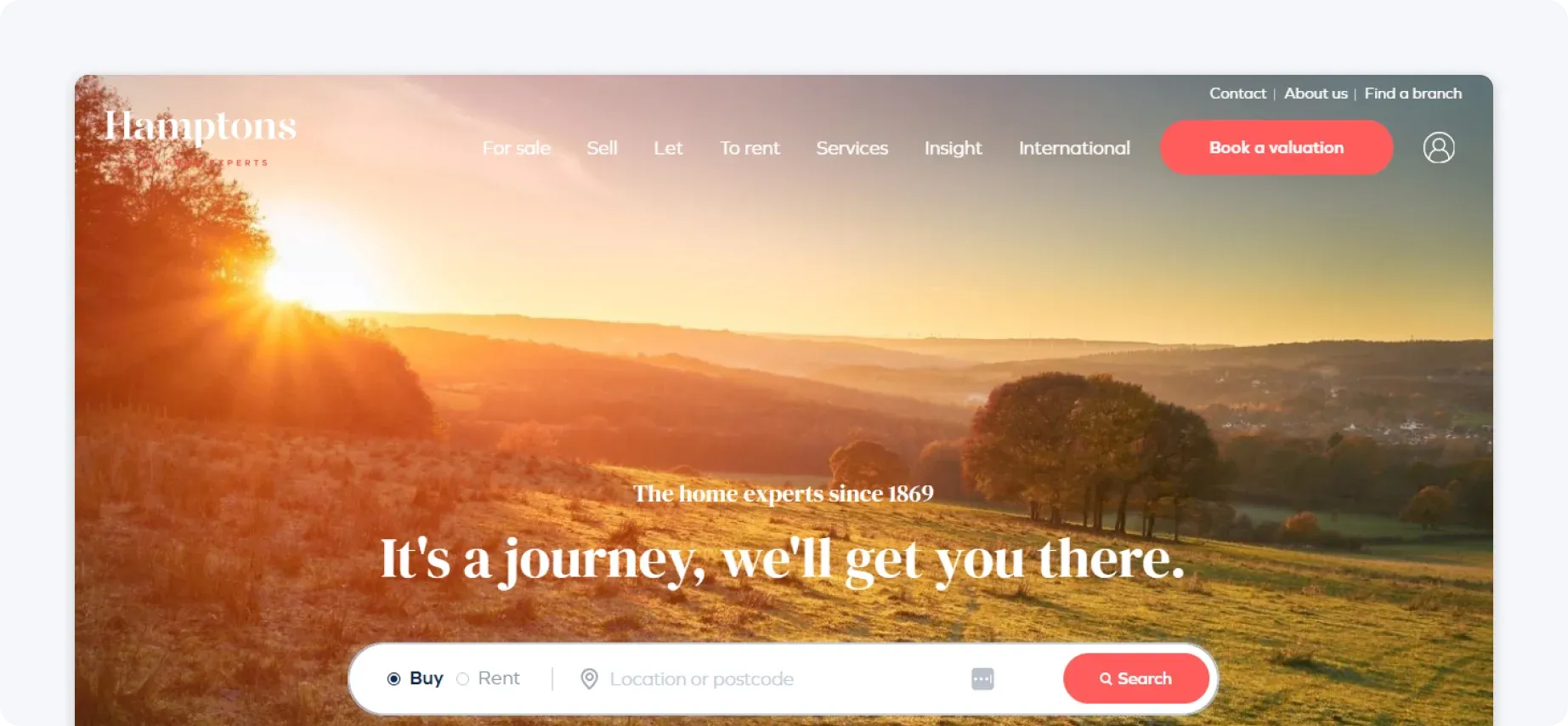
Task: Go to Find a branch
Action: pos(1413,94)
